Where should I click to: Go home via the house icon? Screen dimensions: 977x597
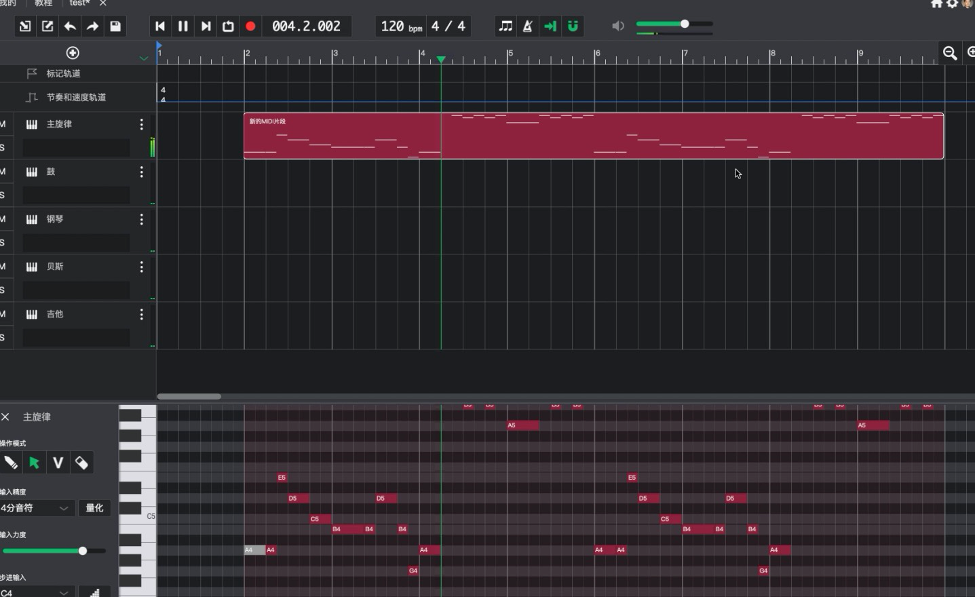(x=936, y=4)
